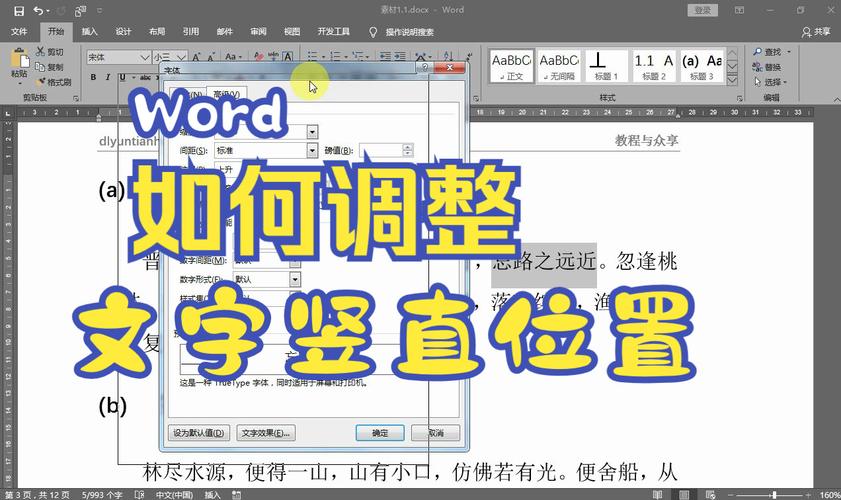Viewport: 841px width, 500px height.
Task: Sort paragraphs with the A-Z sort icon
Action: tap(448, 56)
